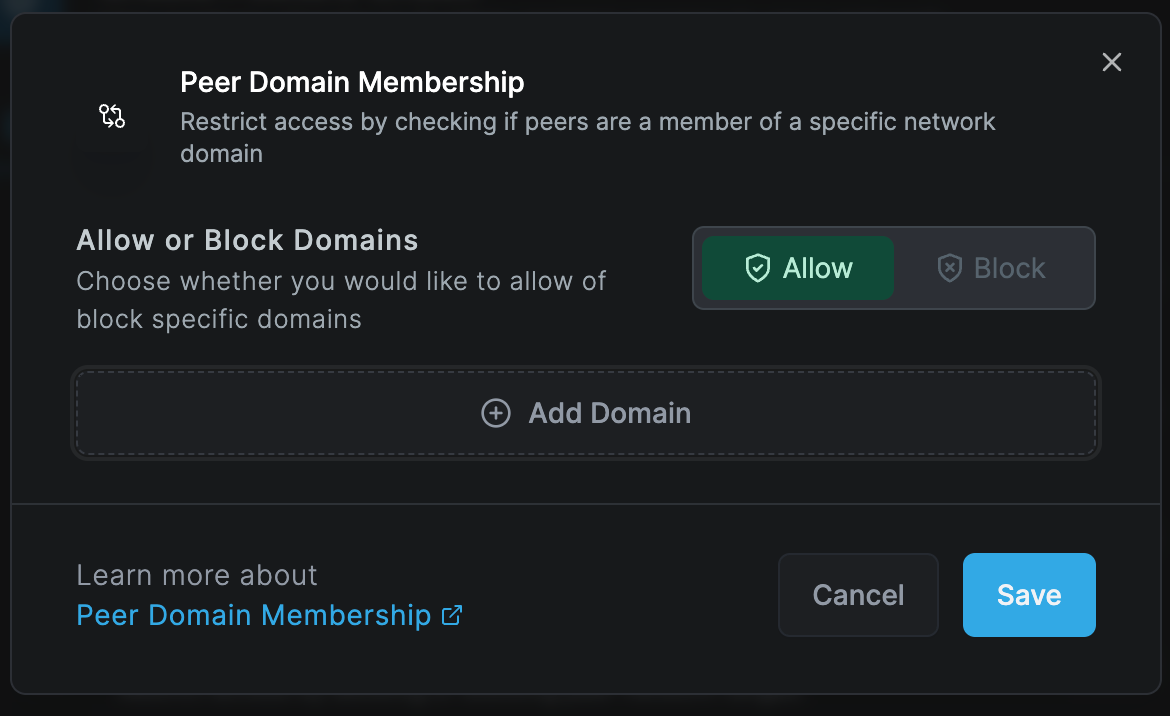Image resolution: width=1170 pixels, height=716 pixels.
Task: Select the Allow option
Action: (x=798, y=268)
